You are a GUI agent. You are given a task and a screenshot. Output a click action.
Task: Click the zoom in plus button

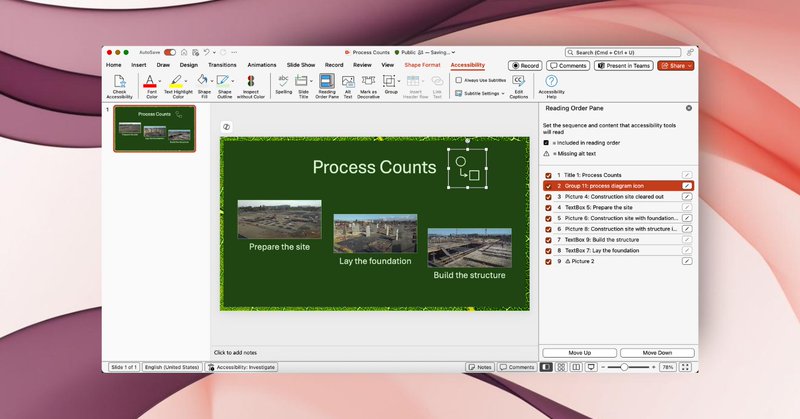(654, 367)
